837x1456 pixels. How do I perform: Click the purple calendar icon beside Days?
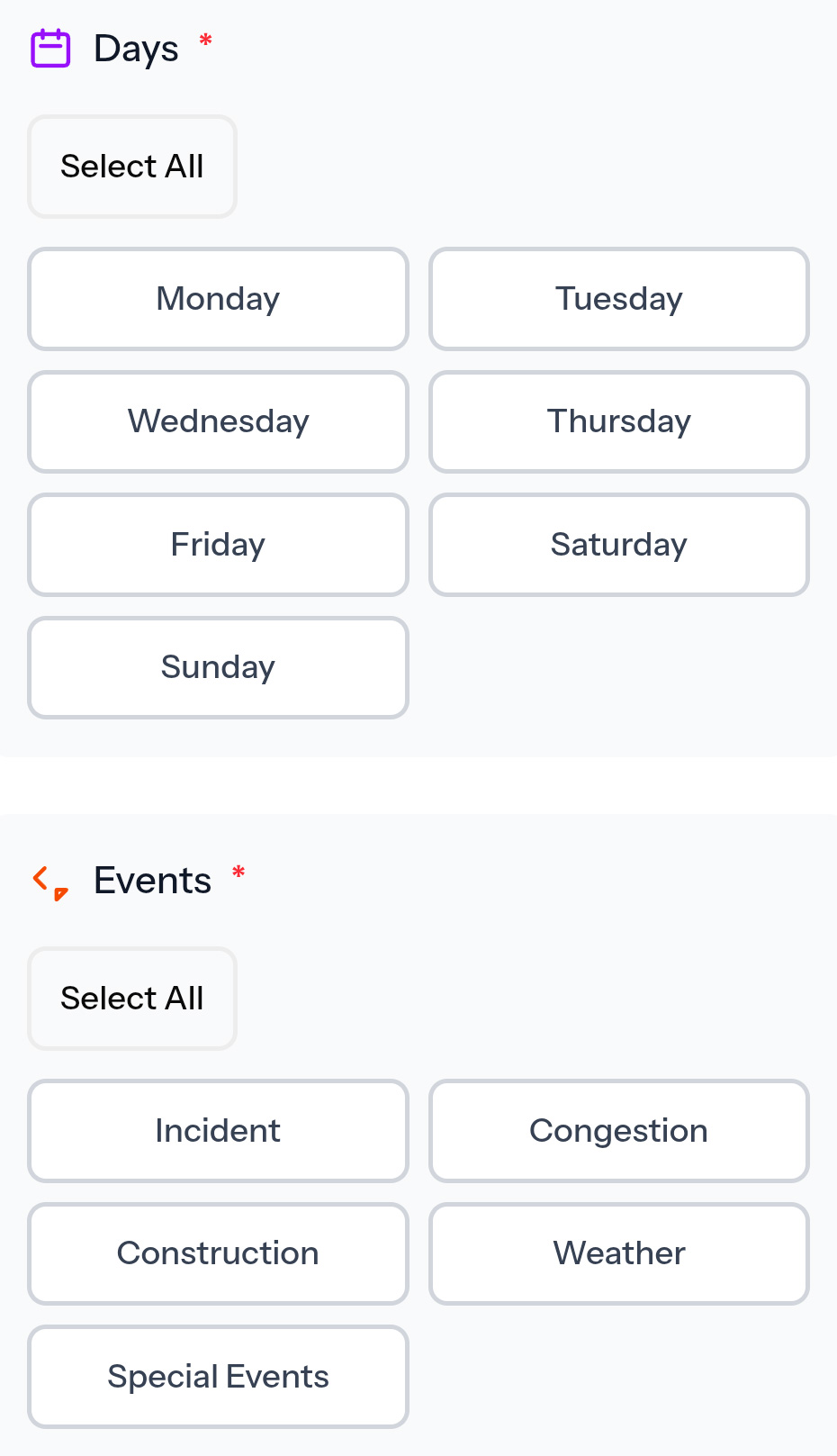50,49
